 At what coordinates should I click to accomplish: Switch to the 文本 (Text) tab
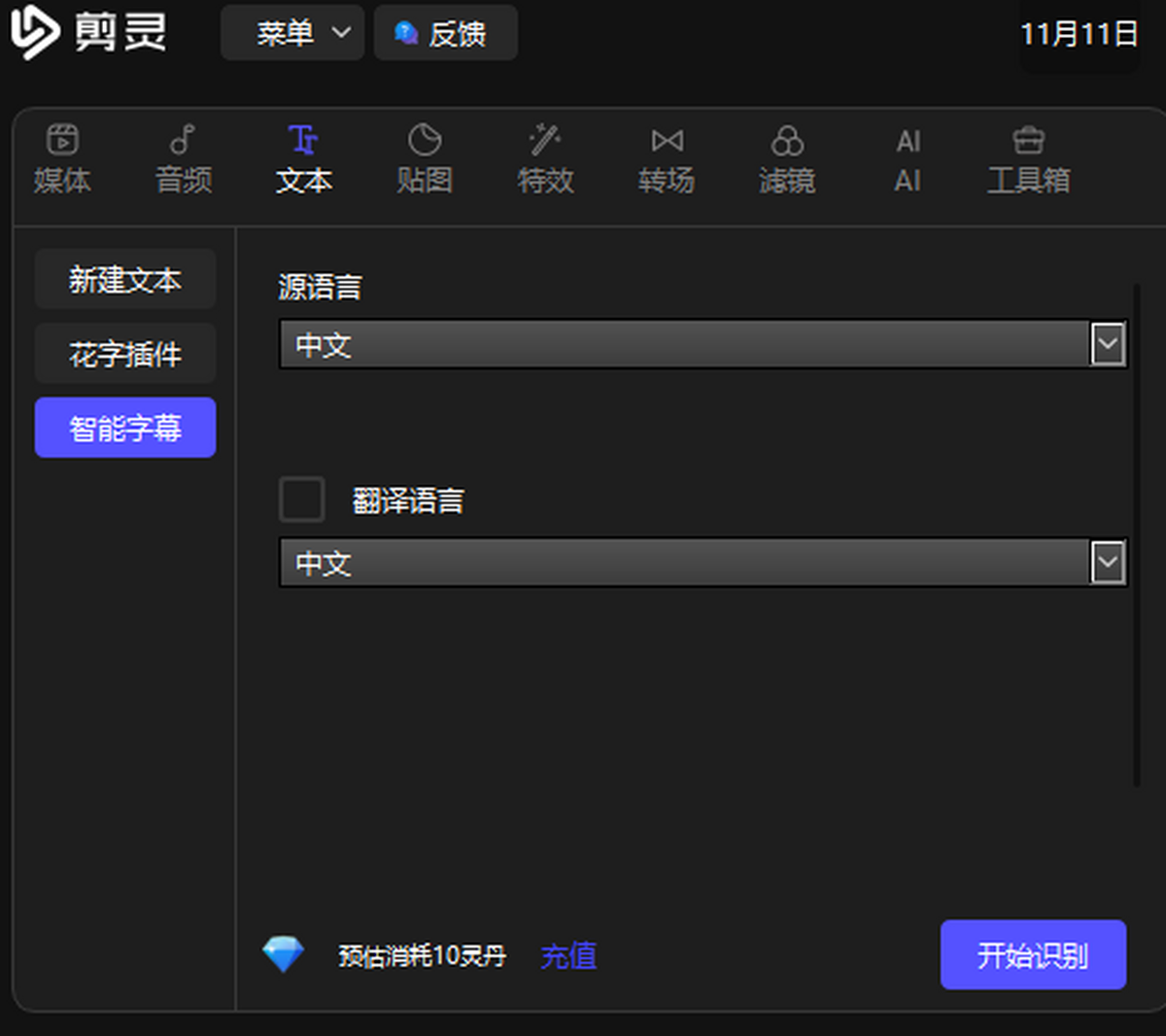point(303,158)
